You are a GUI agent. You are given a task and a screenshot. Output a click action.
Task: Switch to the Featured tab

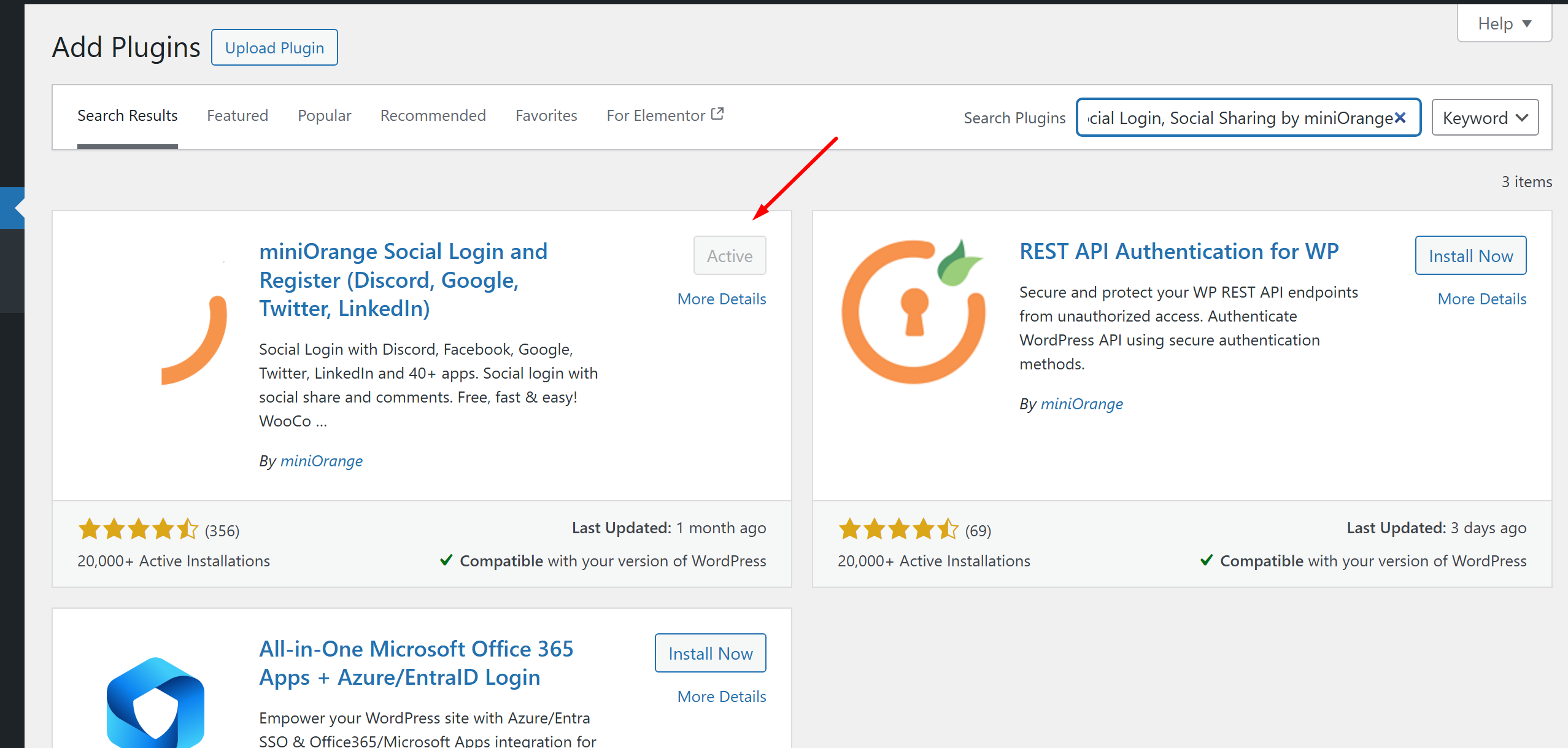[238, 115]
